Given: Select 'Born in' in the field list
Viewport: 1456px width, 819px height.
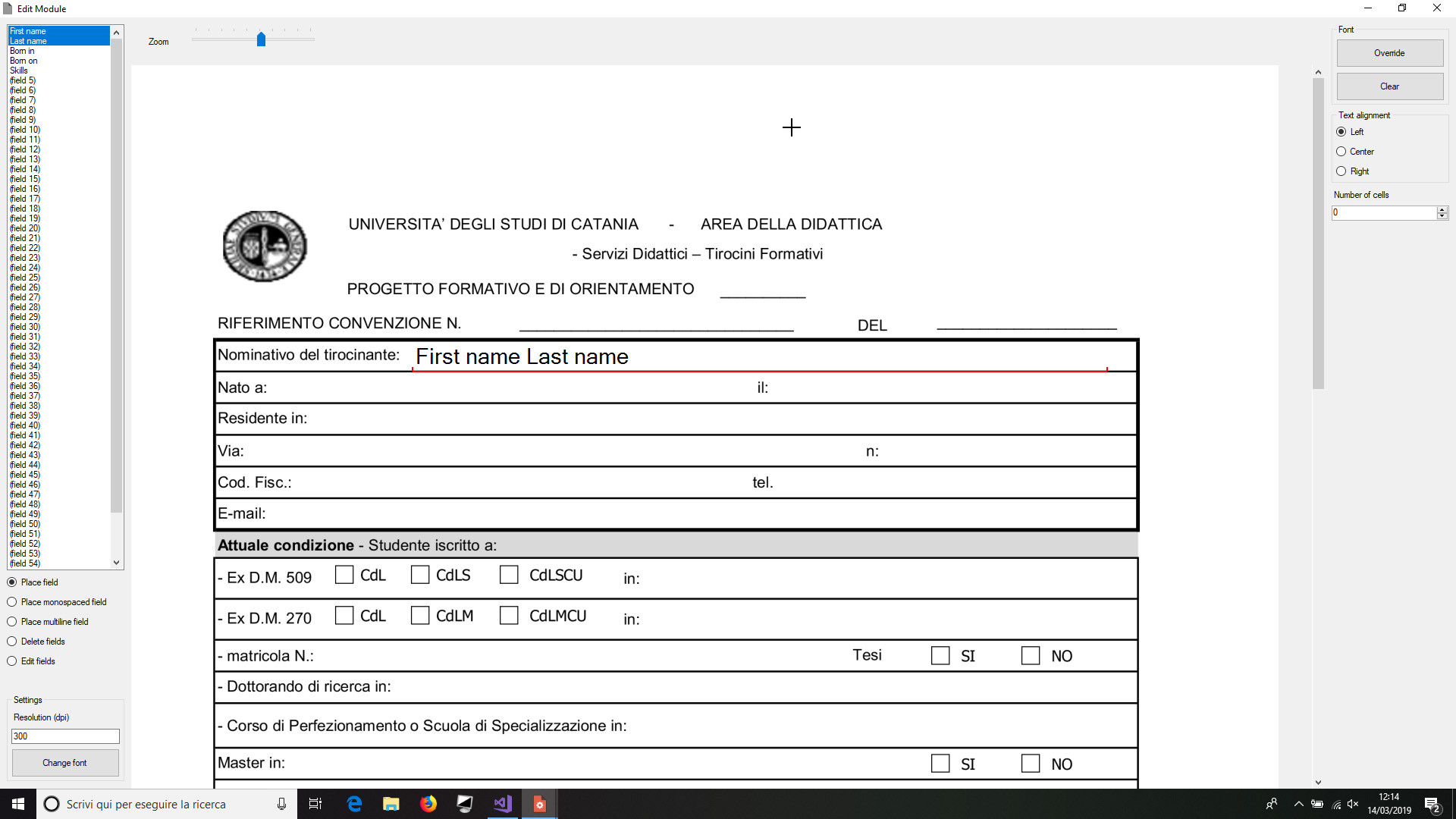Looking at the screenshot, I should 58,51.
